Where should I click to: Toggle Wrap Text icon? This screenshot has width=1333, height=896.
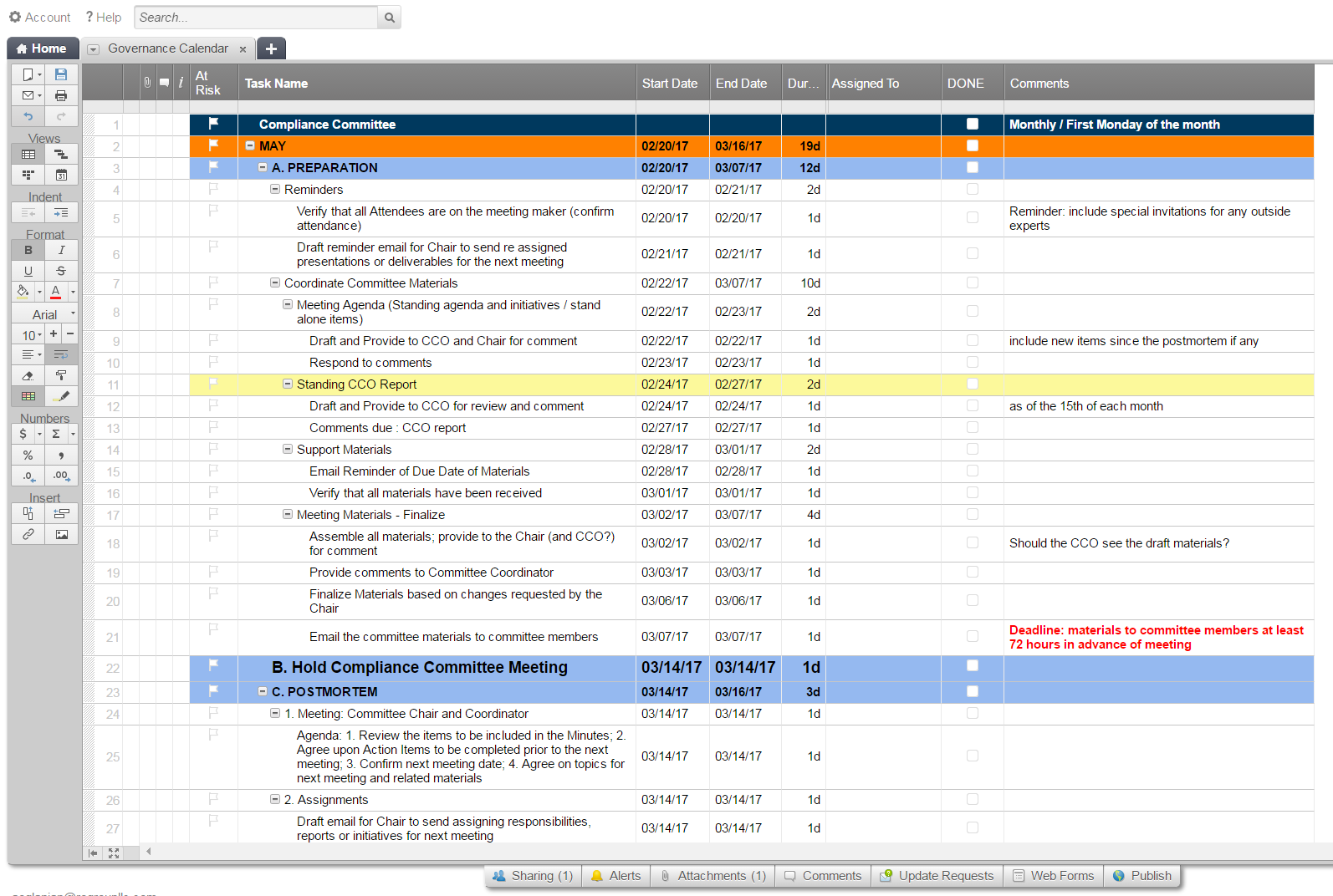pyautogui.click(x=61, y=354)
